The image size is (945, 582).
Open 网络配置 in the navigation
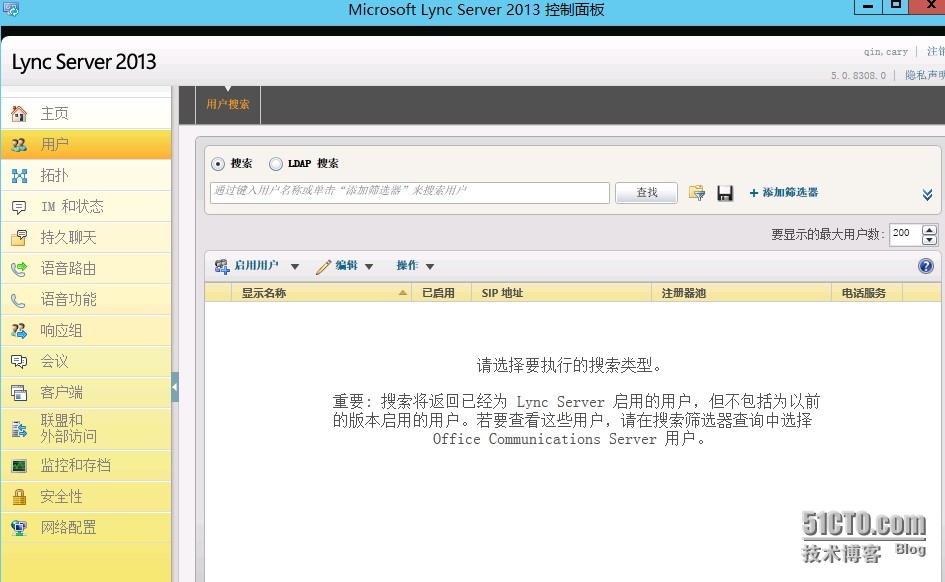[x=86, y=528]
